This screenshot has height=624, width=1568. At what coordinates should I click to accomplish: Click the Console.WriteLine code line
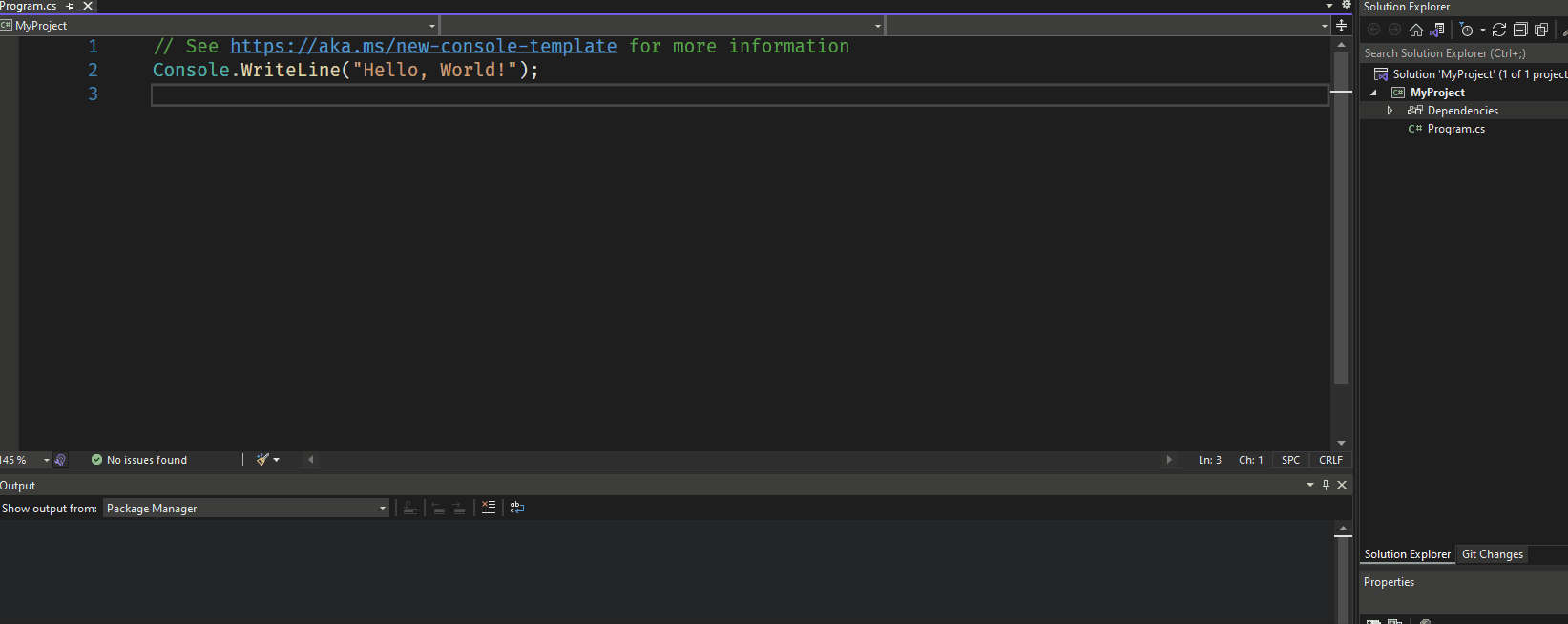(x=345, y=70)
